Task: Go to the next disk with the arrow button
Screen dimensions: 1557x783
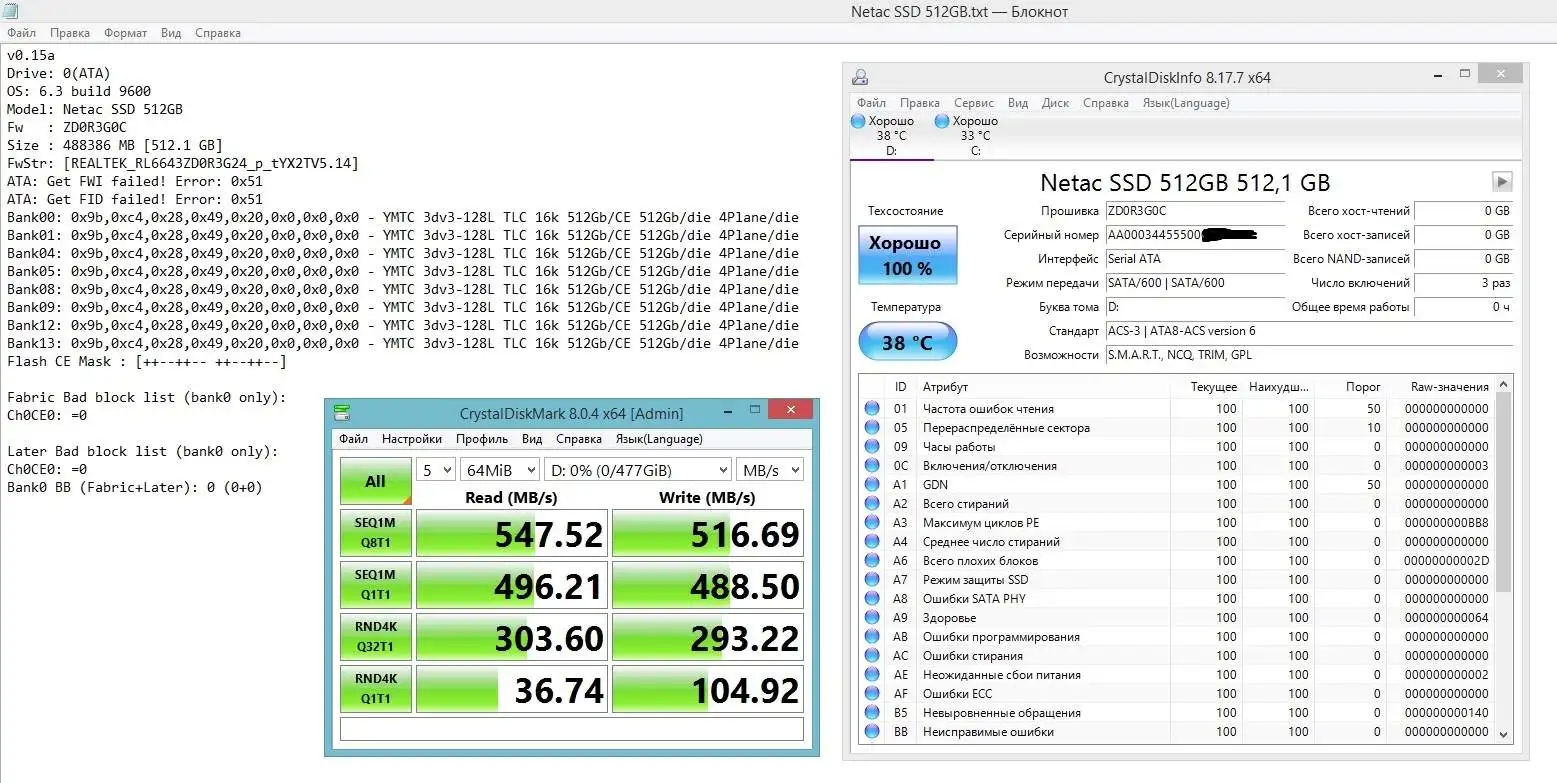Action: 1502,182
